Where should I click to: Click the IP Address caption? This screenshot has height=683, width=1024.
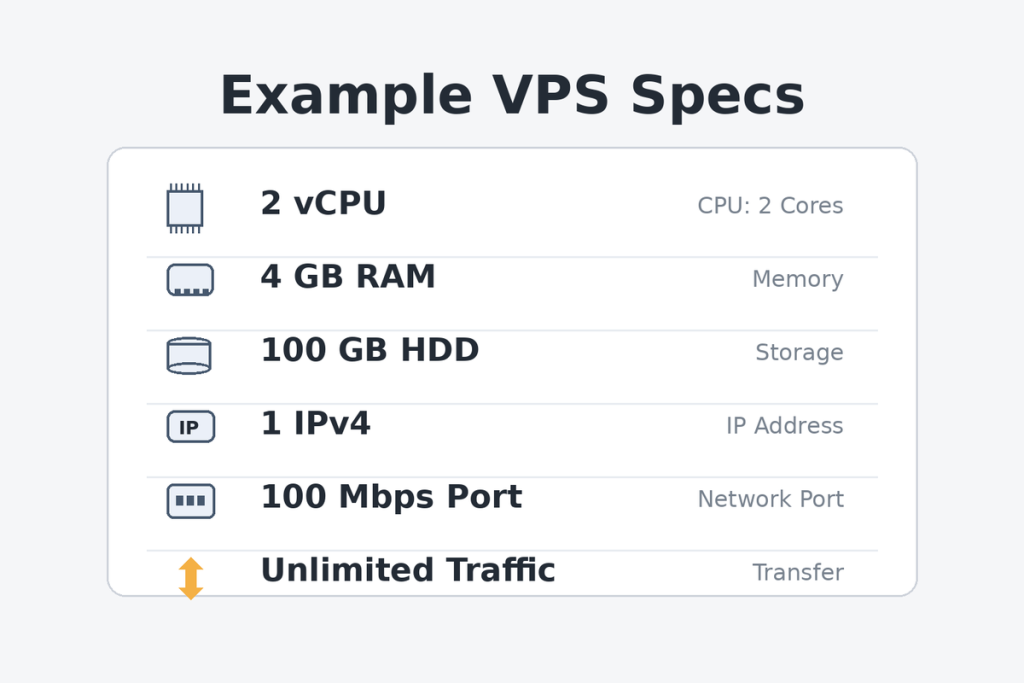[x=784, y=426]
